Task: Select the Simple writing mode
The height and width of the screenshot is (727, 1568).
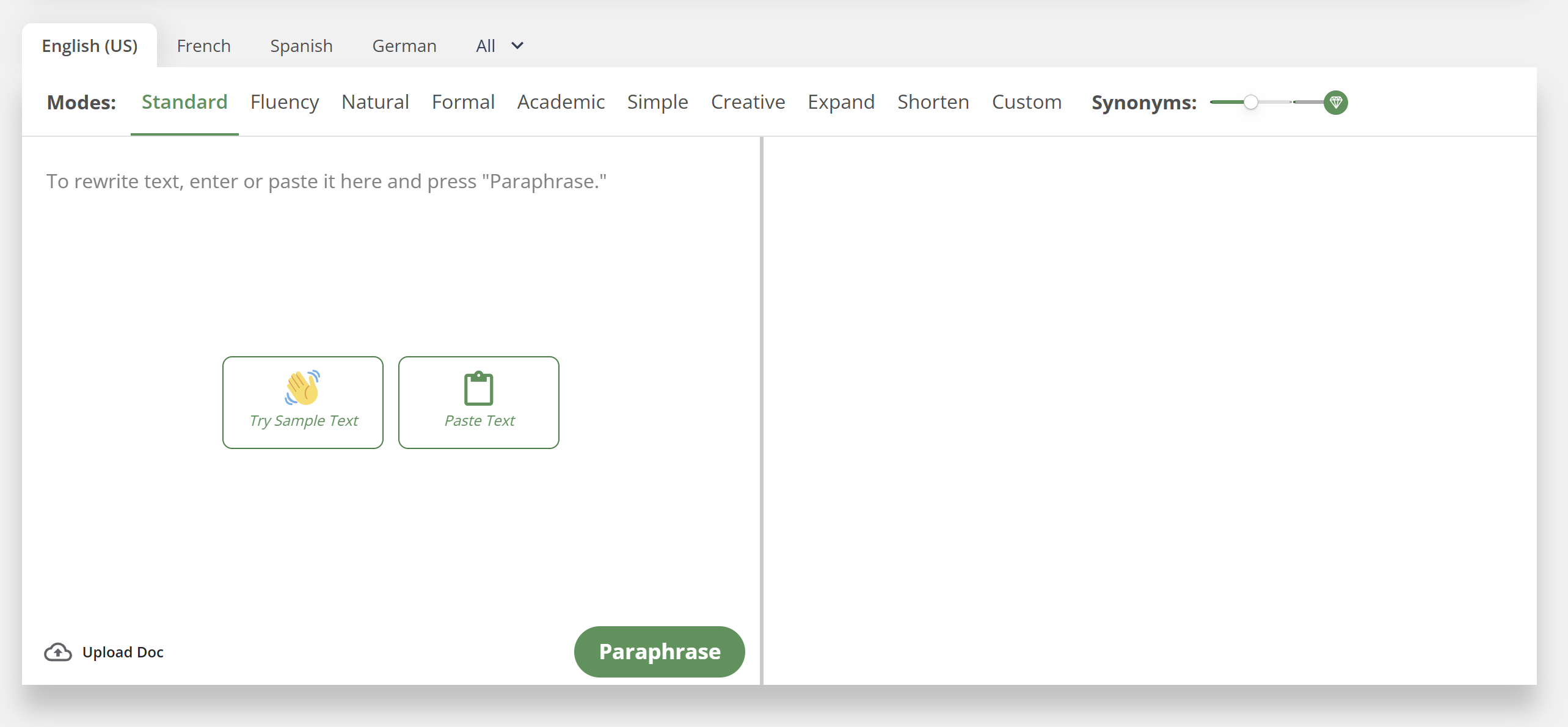Action: click(x=657, y=101)
